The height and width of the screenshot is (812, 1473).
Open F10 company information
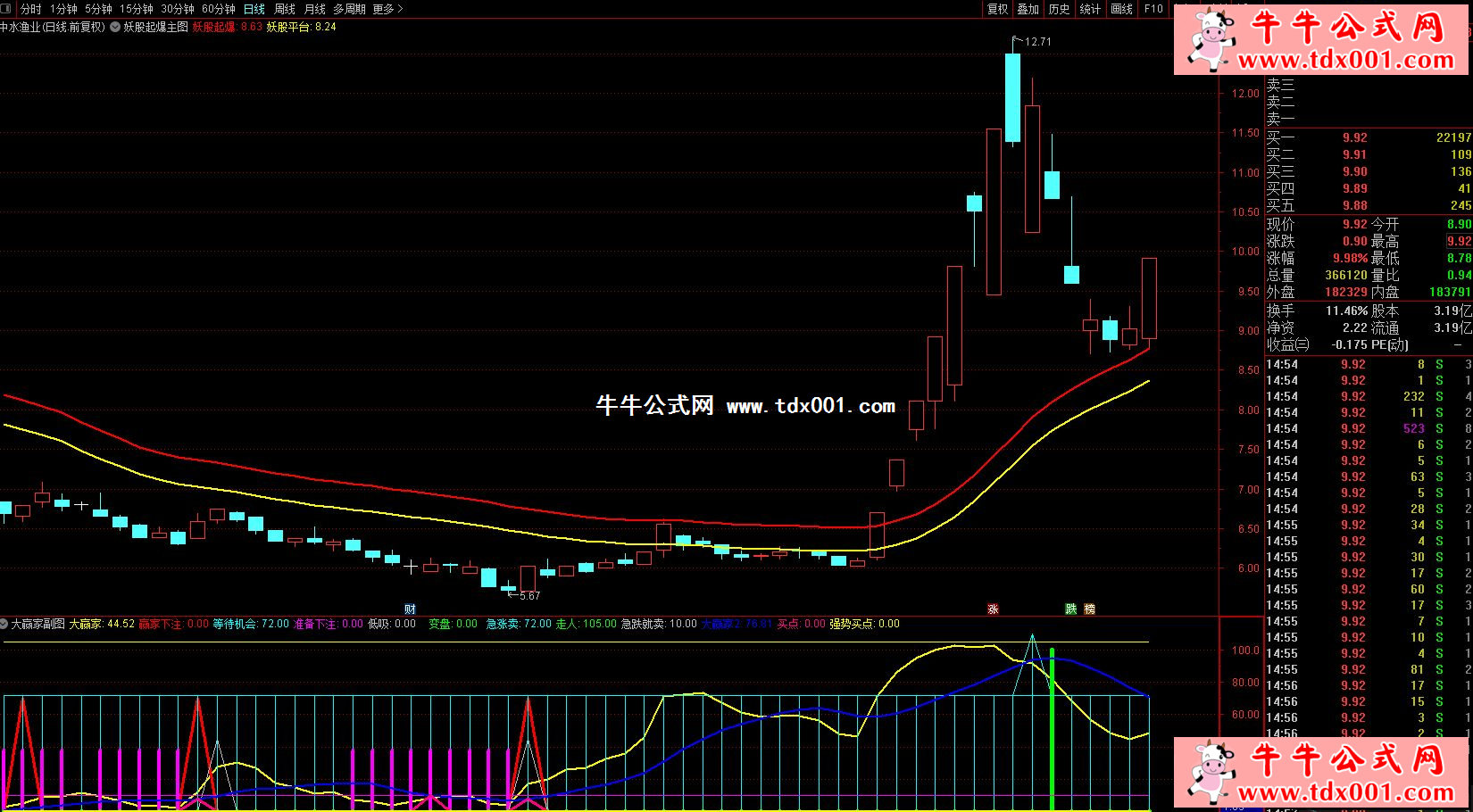pyautogui.click(x=1153, y=9)
